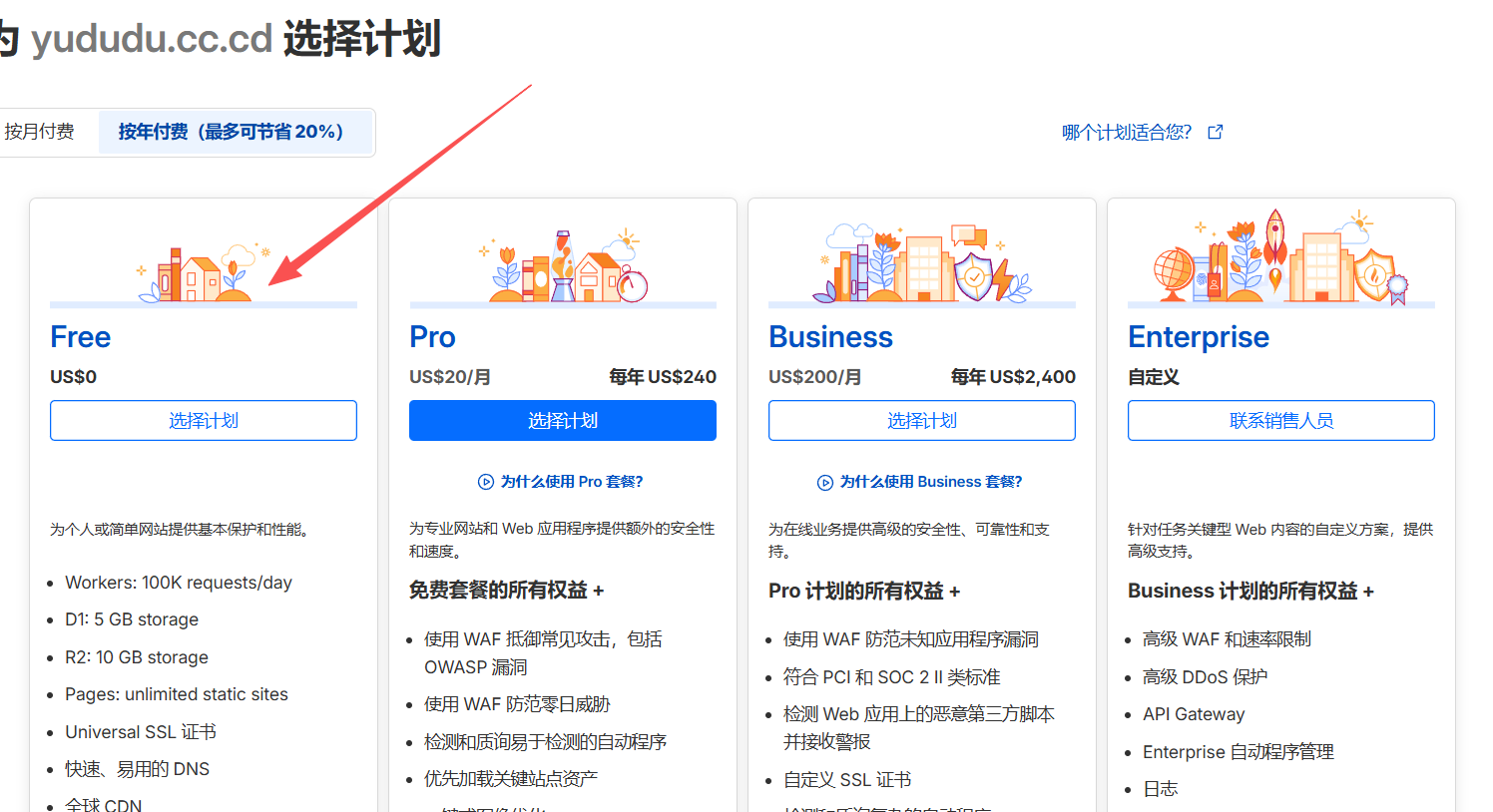Click the 符合 PCI 和 SOC 2 II 类标准 item
The width and height of the screenshot is (1493, 812).
[892, 677]
